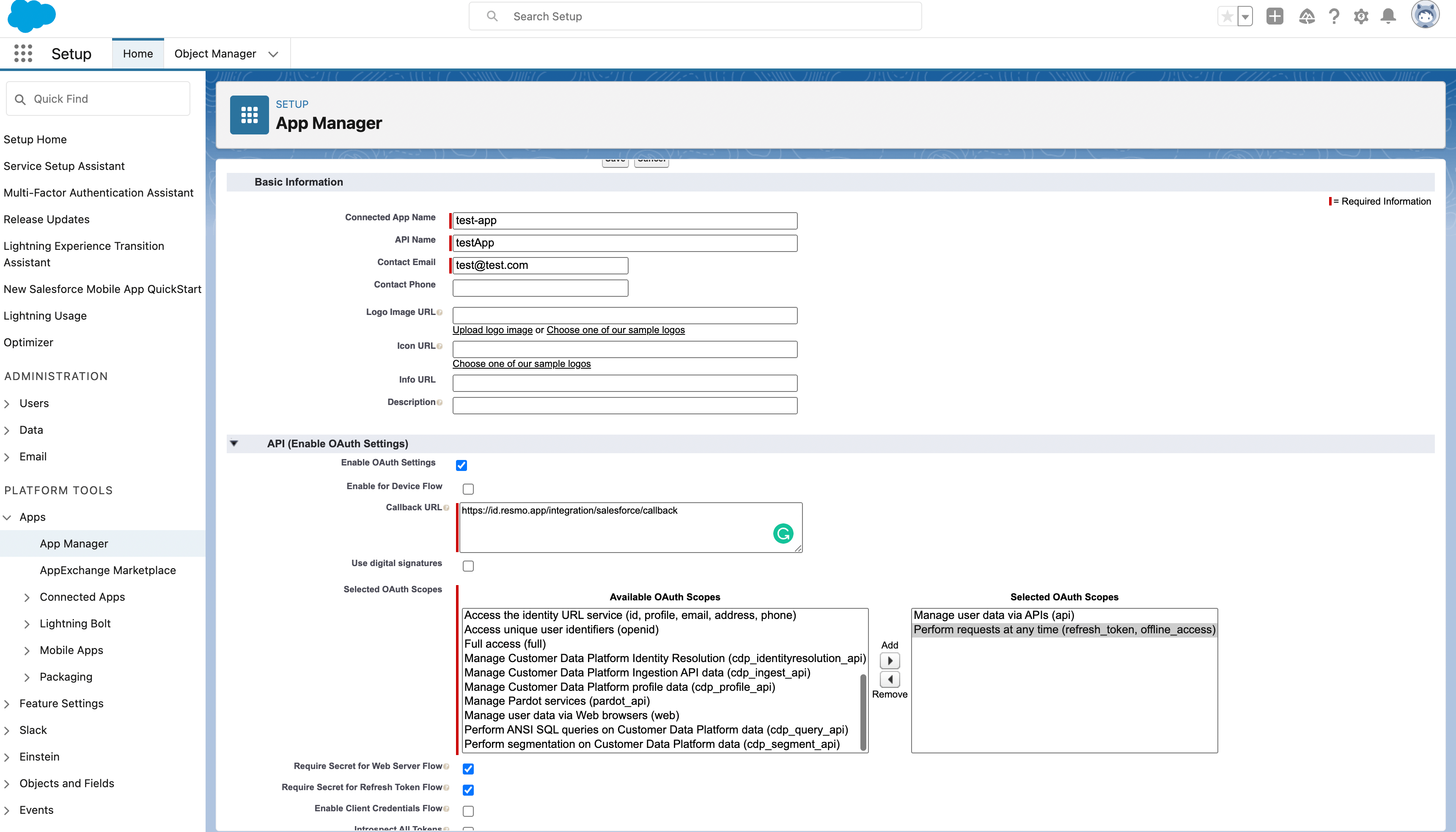Viewport: 1456px width, 832px height.
Task: Open the App Launcher grid icon
Action: [x=23, y=53]
